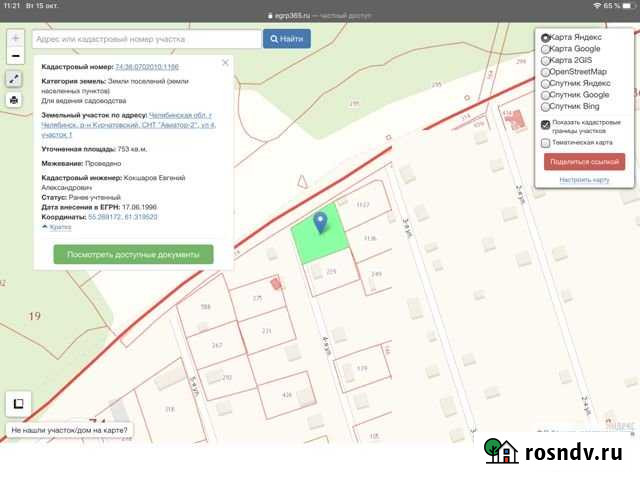Tap the Wi-Fi status icon
The width and height of the screenshot is (640, 480).
(597, 5)
